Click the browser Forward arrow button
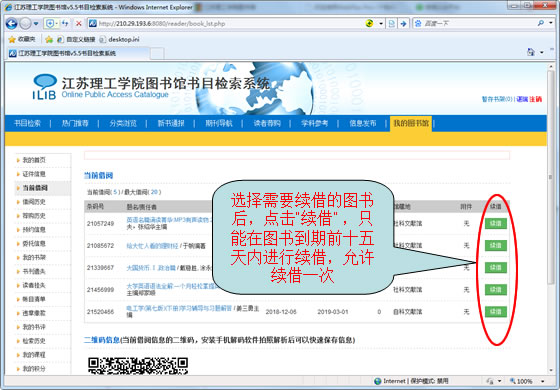Viewport: 560px width, 390px height. click(25, 24)
